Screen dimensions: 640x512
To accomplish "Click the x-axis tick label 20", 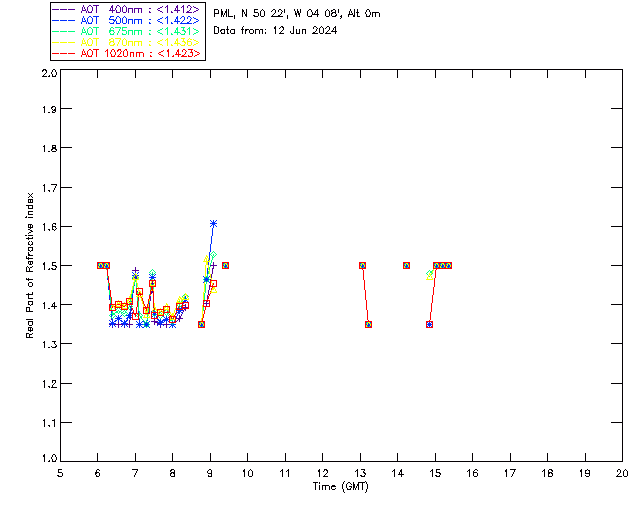I will (622, 473).
